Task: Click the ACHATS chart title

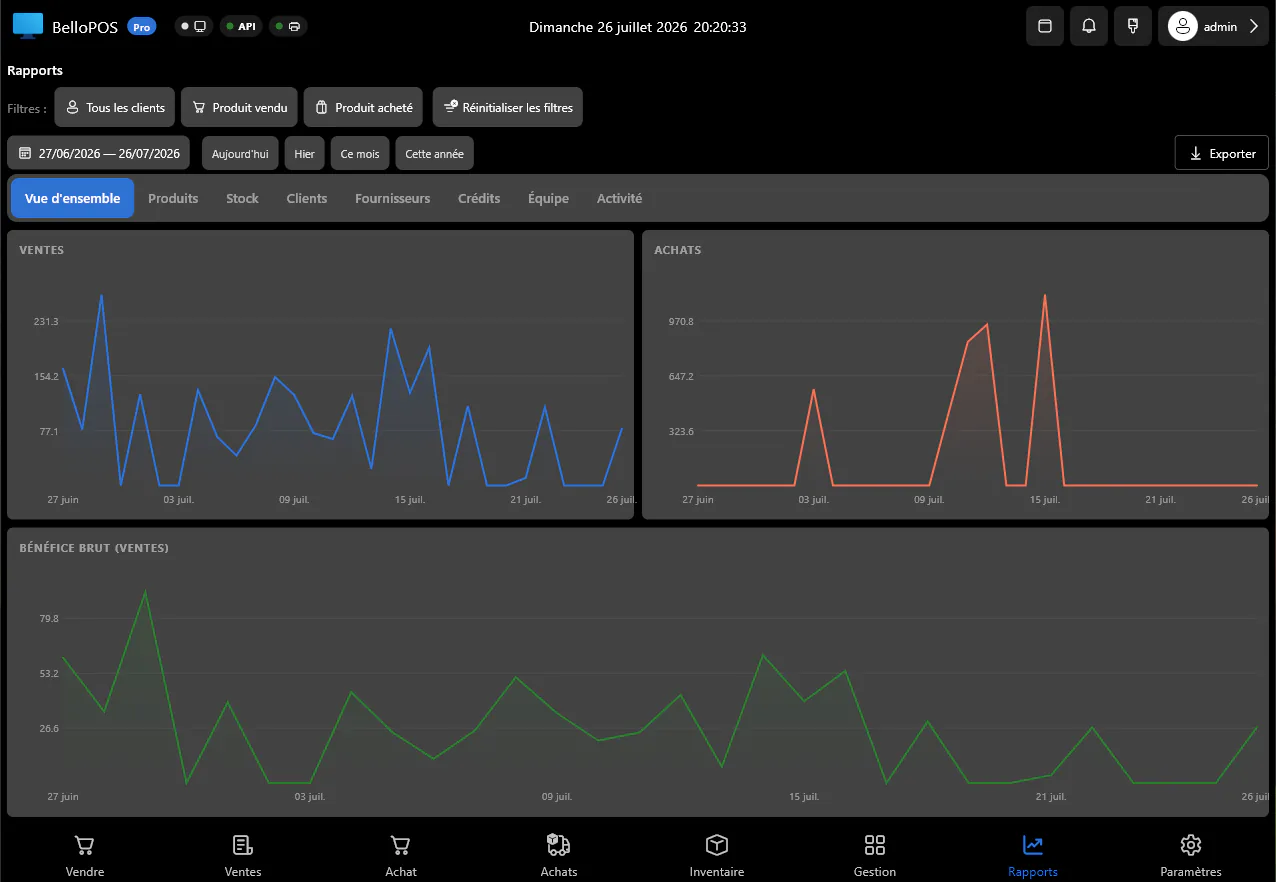Action: click(677, 250)
